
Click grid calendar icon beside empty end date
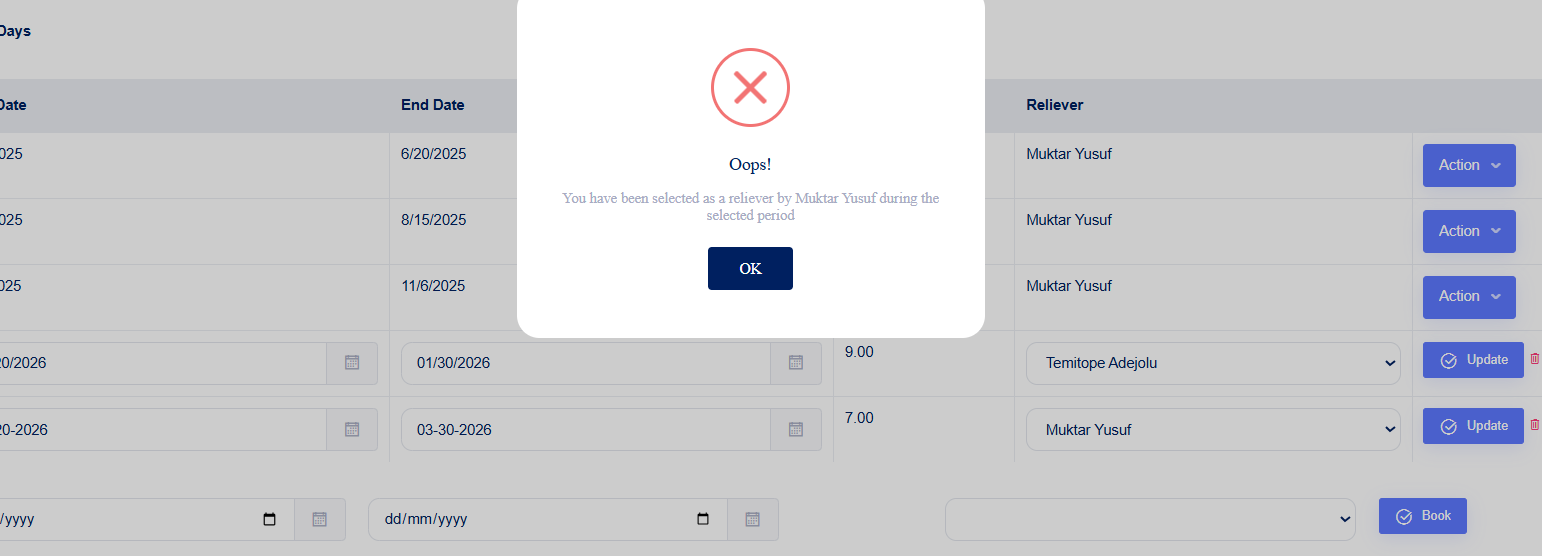pyautogui.click(x=753, y=519)
